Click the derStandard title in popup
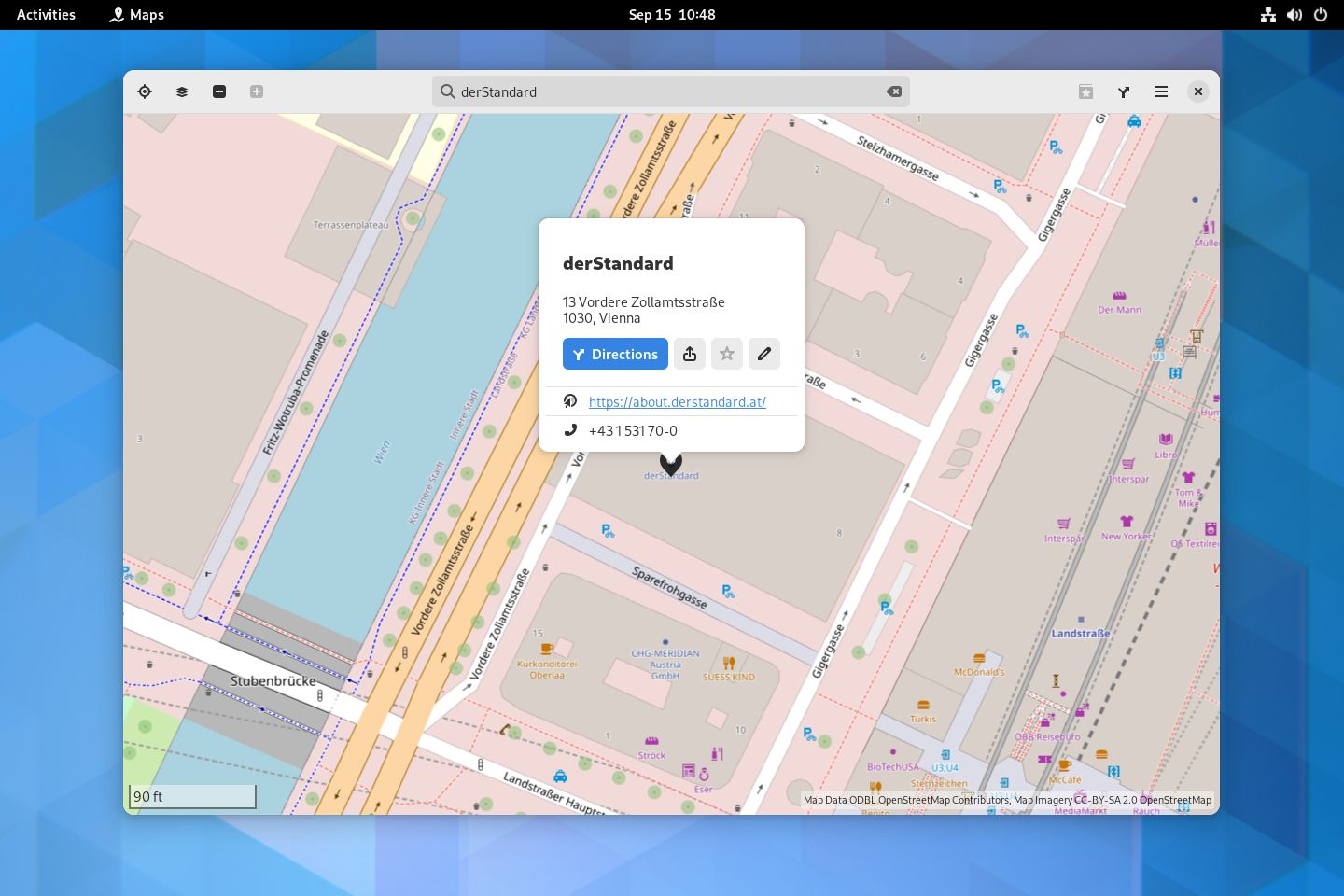Image resolution: width=1344 pixels, height=896 pixels. point(618,263)
